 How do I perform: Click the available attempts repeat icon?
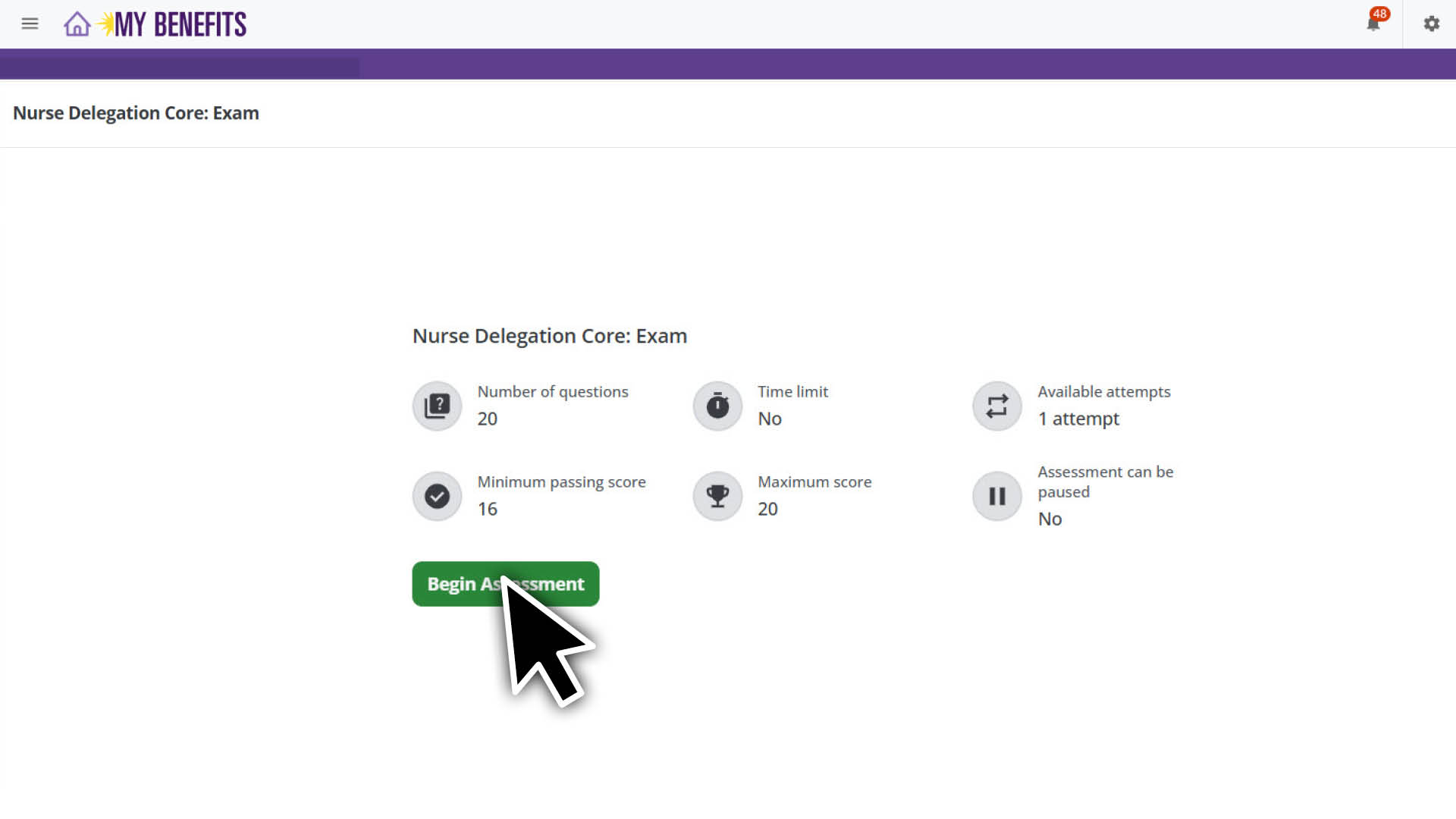[x=997, y=406]
